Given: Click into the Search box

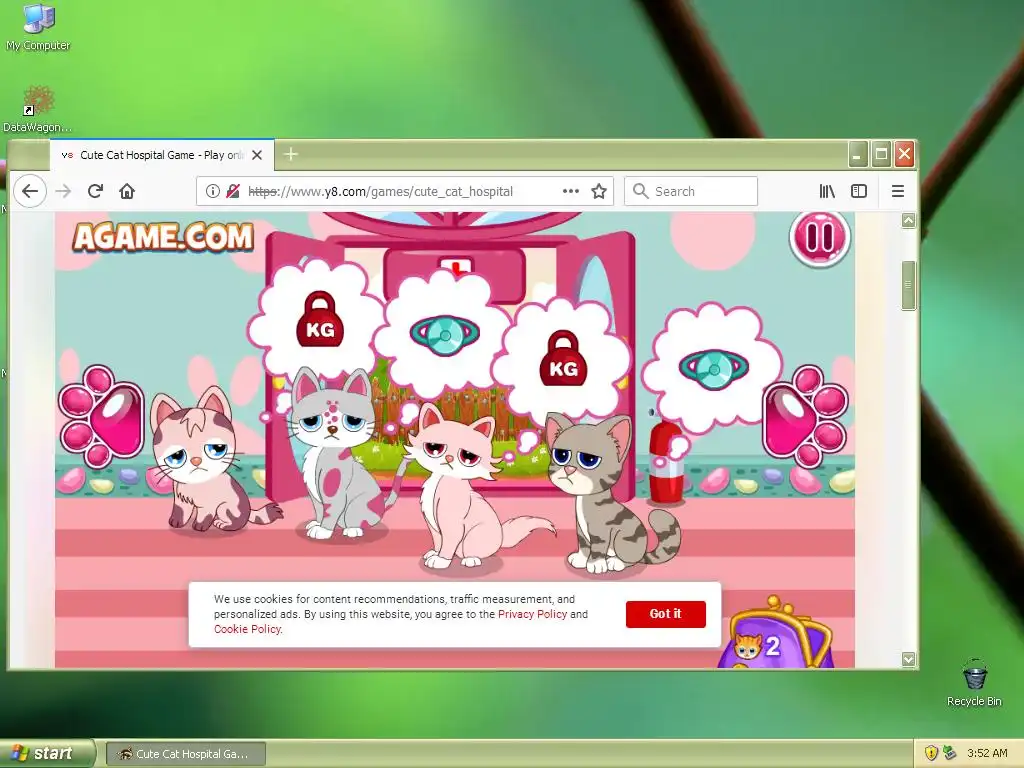Looking at the screenshot, I should (x=691, y=191).
